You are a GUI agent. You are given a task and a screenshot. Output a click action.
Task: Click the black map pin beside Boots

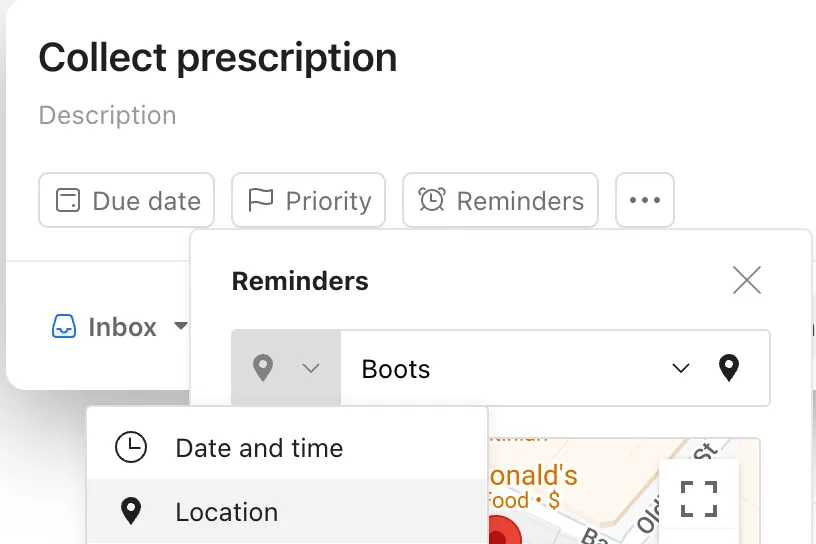click(729, 368)
